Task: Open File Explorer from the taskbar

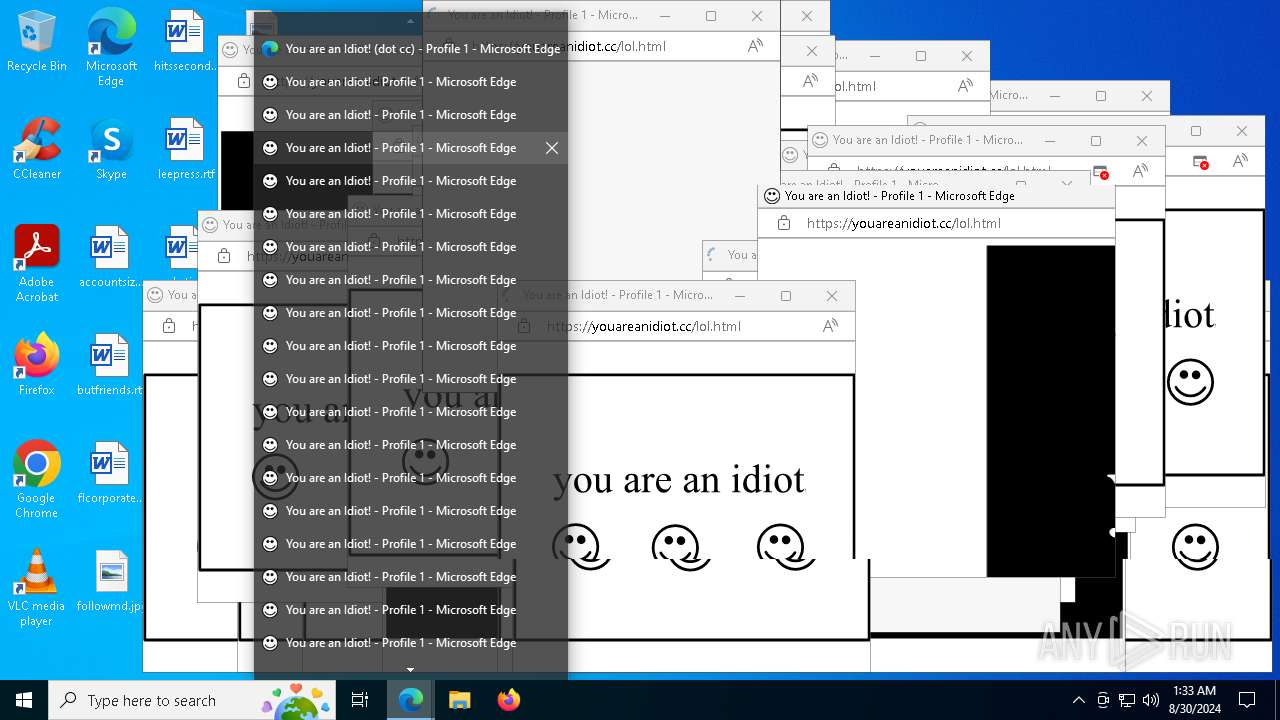Action: coord(459,700)
